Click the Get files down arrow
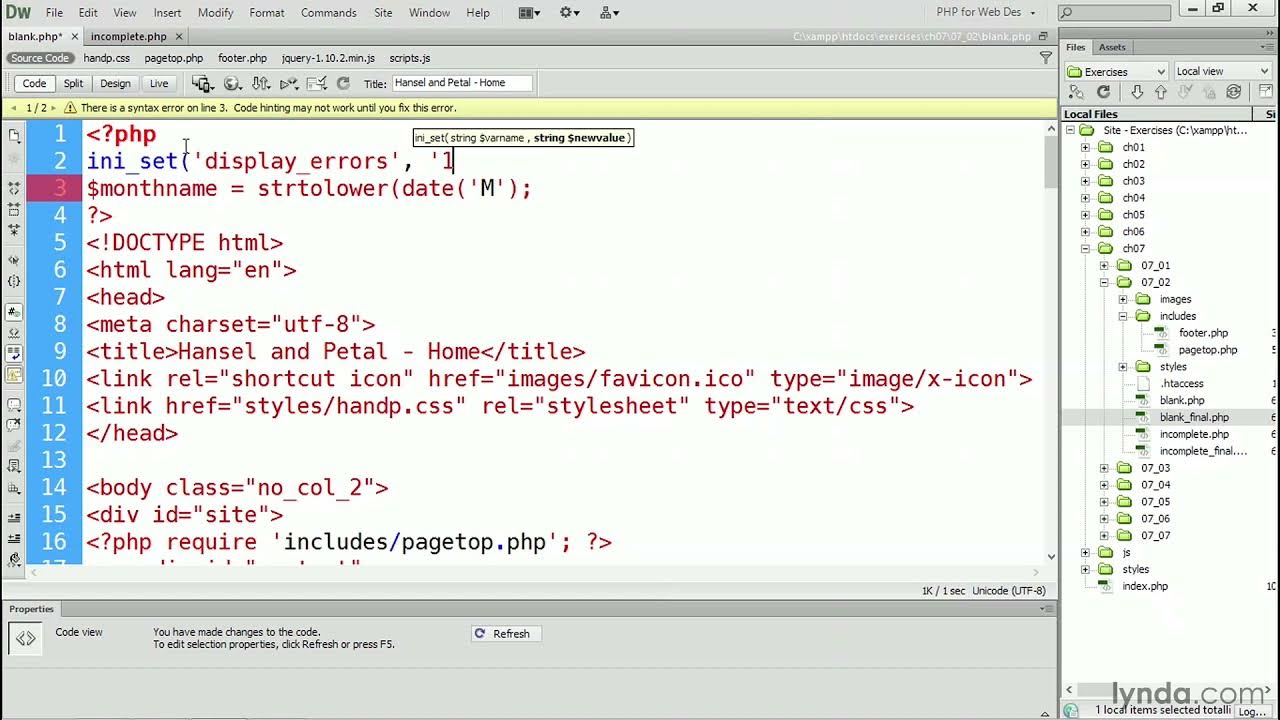Image resolution: width=1280 pixels, height=720 pixels. (x=1137, y=91)
